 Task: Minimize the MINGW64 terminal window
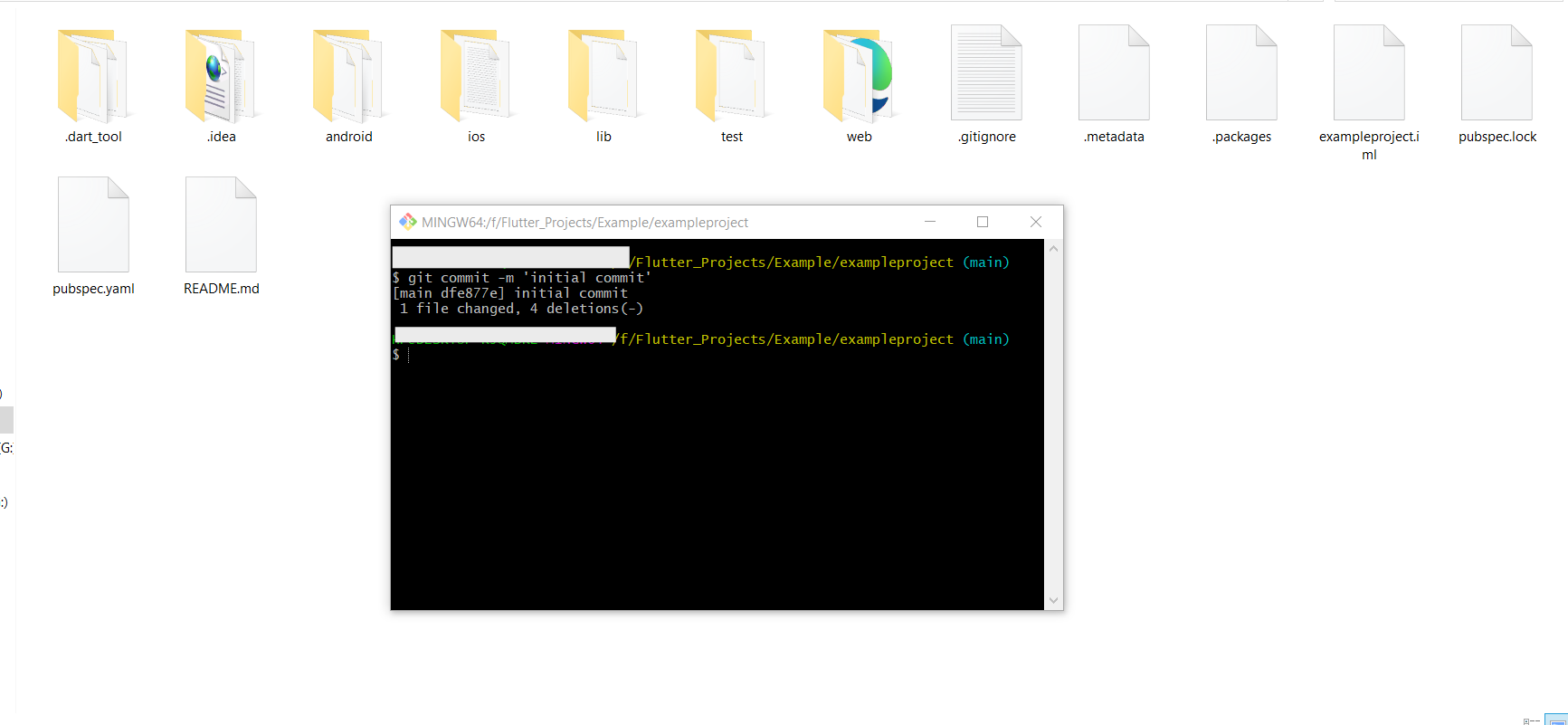929,222
